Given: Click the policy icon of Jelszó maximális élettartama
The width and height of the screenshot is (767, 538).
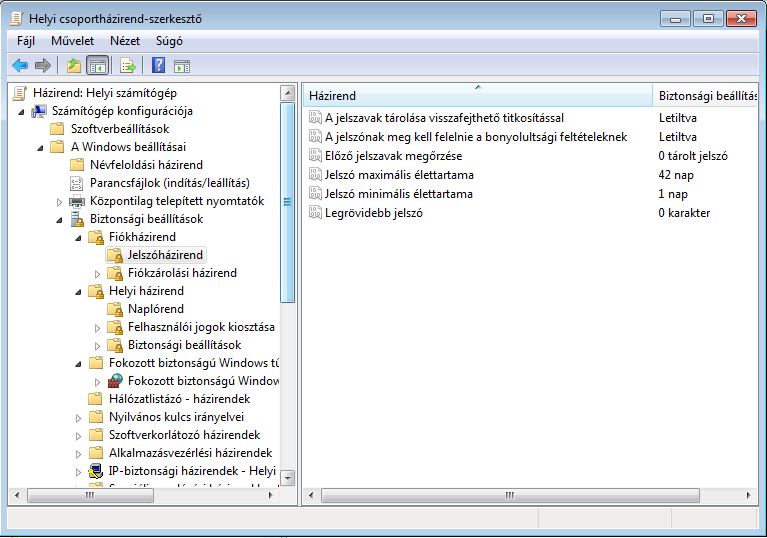Looking at the screenshot, I should coord(315,175).
